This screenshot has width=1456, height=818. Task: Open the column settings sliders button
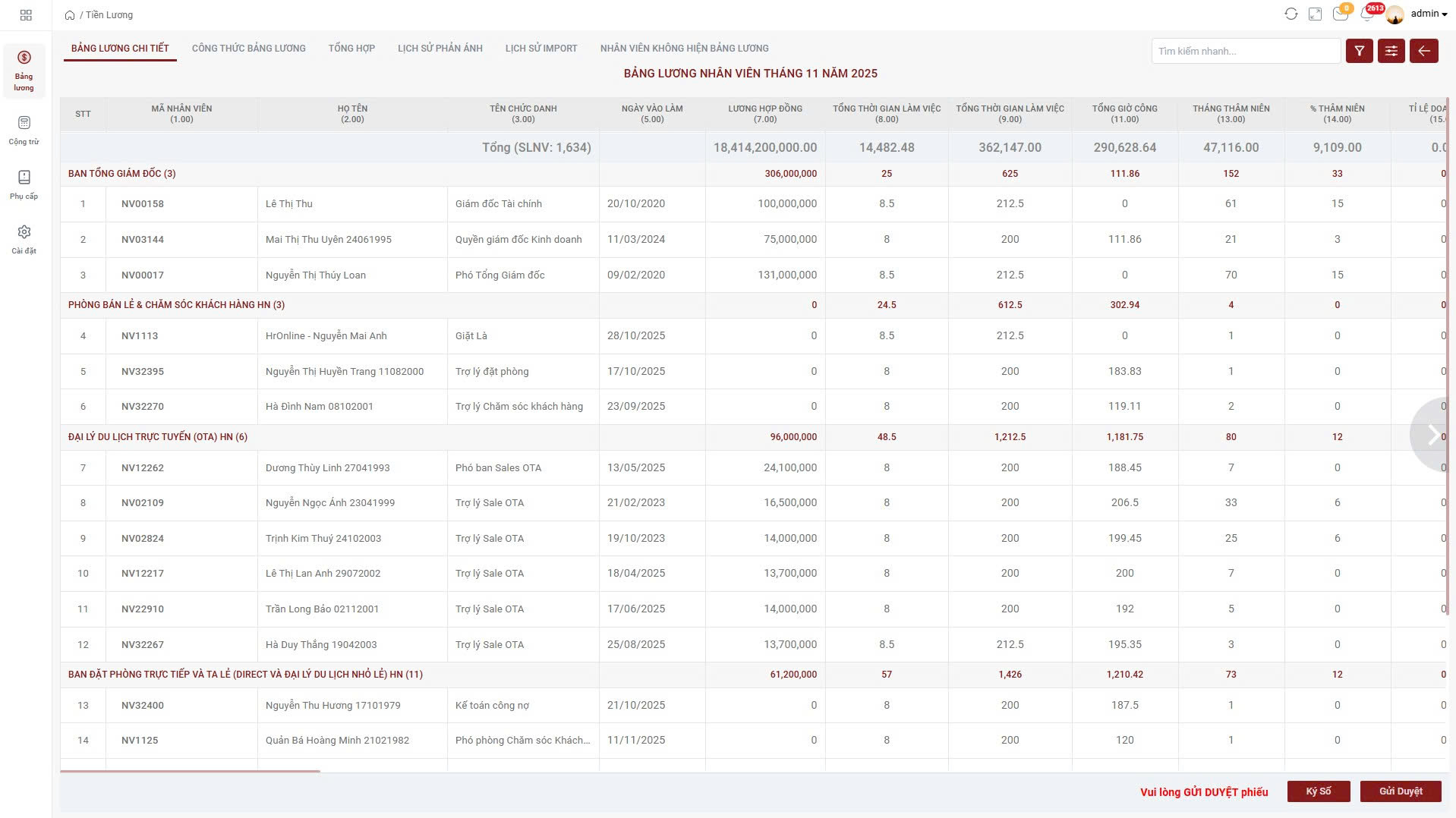click(x=1391, y=51)
